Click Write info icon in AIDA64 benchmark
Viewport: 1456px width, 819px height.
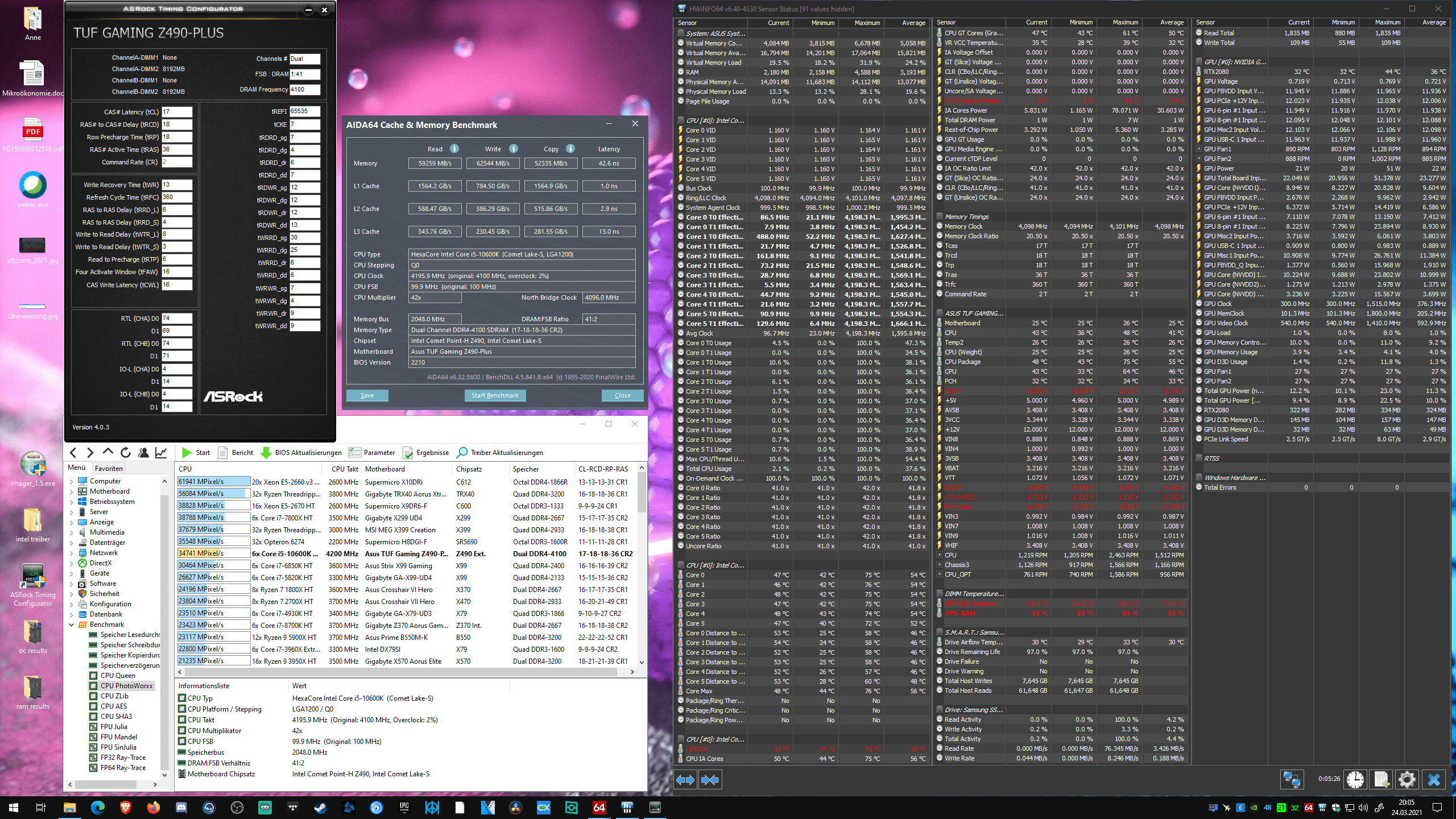(x=513, y=148)
